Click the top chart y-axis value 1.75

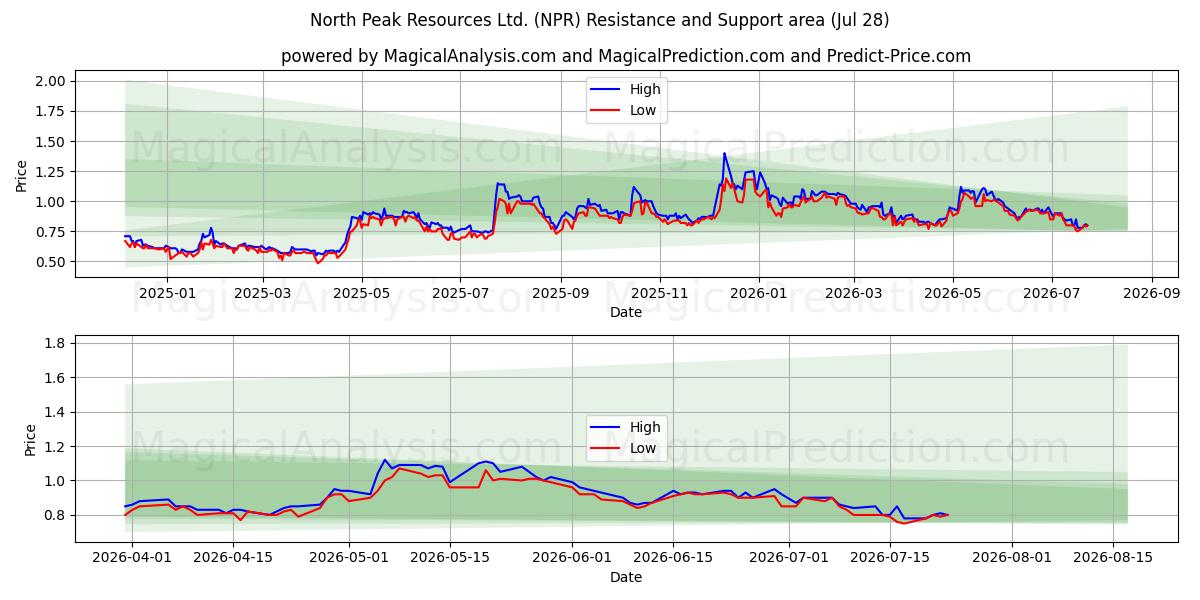[50, 111]
